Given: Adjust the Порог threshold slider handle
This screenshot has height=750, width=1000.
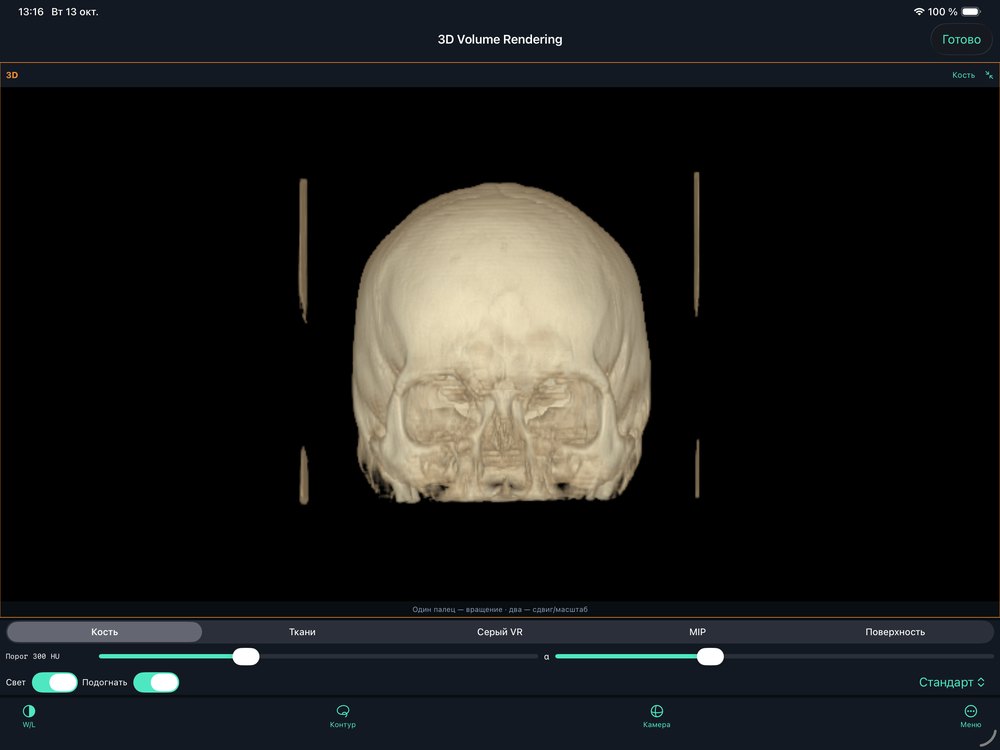Looking at the screenshot, I should [x=246, y=656].
